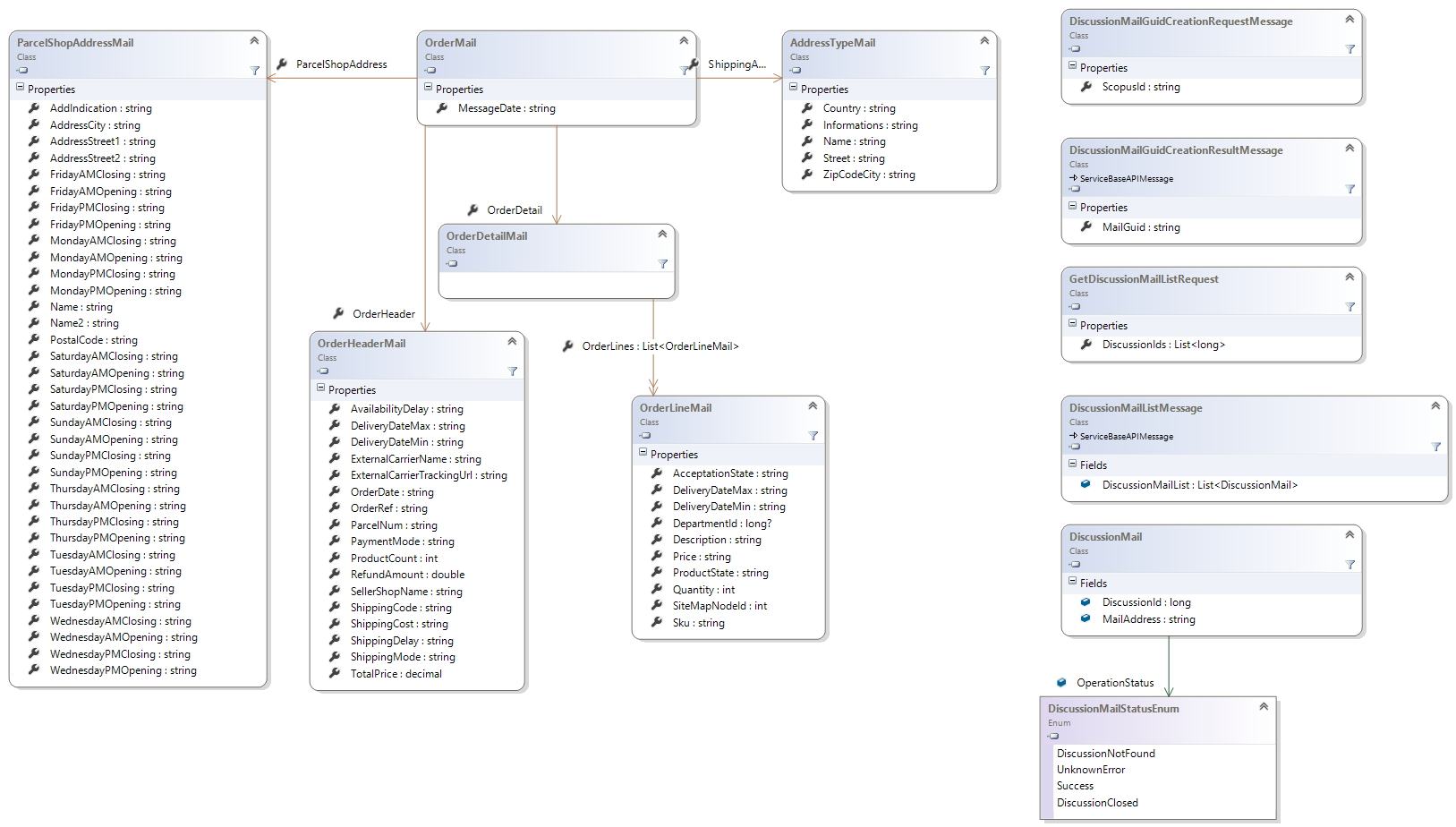Collapse the GetDiscussionMailListRequest class chevron
The height and width of the screenshot is (827, 1456).
[x=1350, y=277]
